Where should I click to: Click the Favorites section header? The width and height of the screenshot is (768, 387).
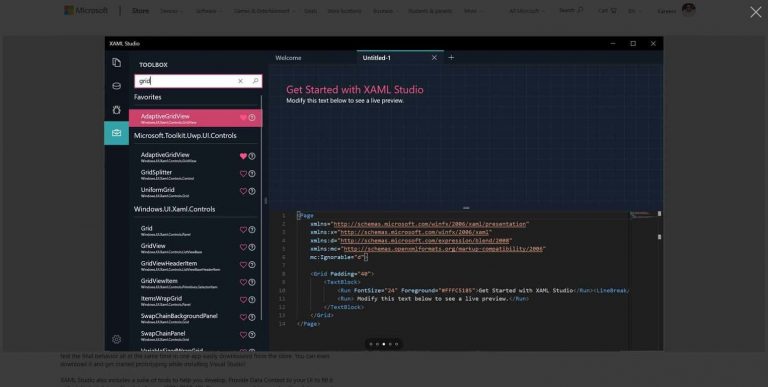pyautogui.click(x=147, y=97)
